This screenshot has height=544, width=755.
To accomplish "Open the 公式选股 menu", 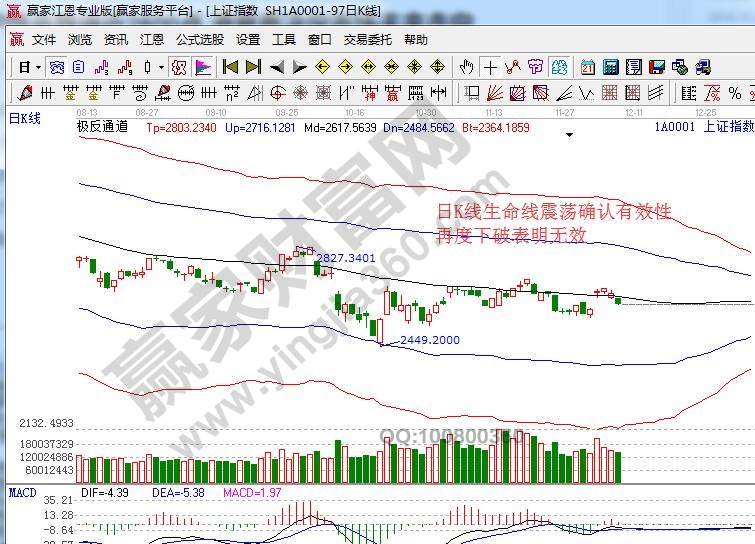I will pyautogui.click(x=200, y=40).
